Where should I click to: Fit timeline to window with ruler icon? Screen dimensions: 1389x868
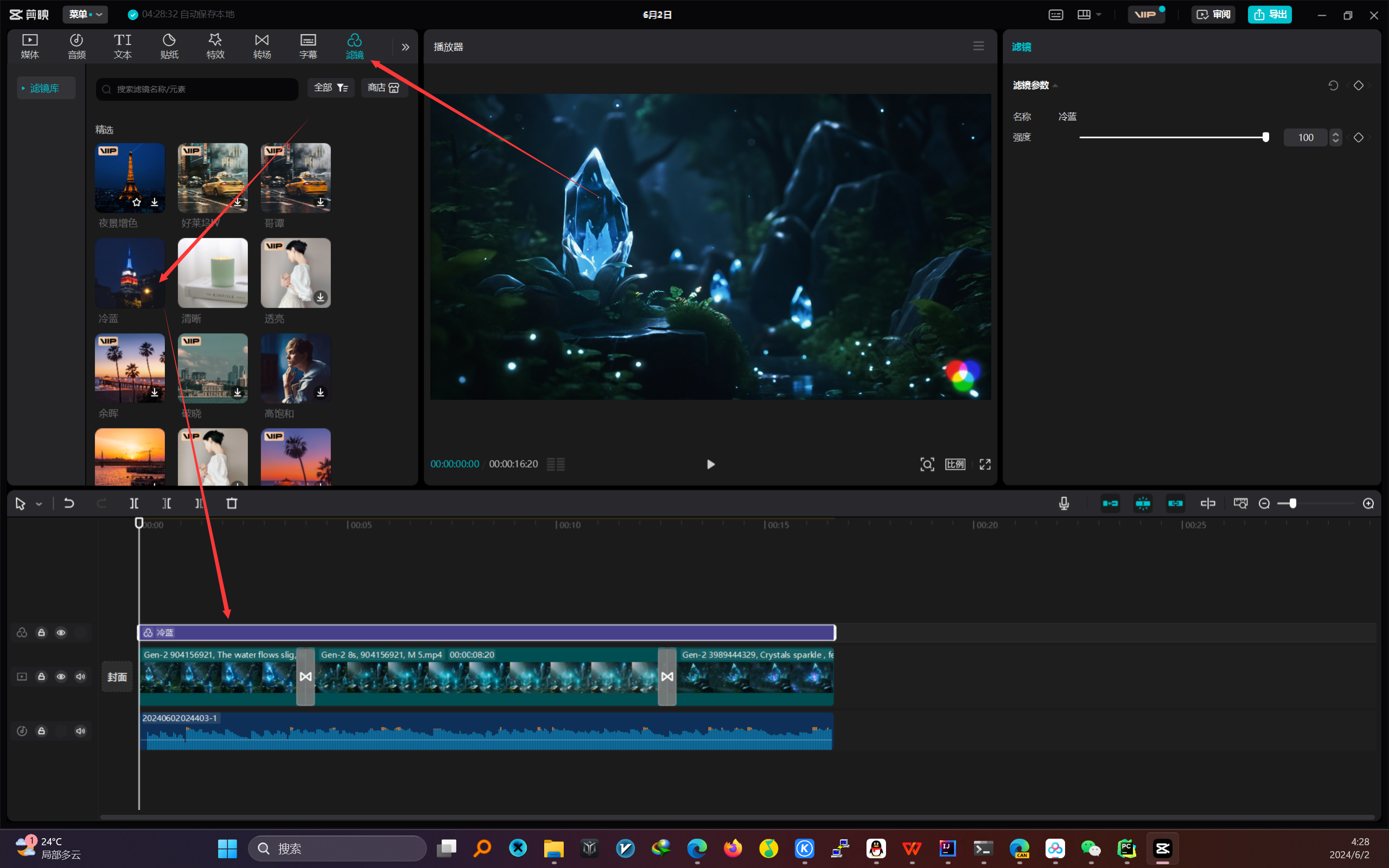tap(1240, 503)
